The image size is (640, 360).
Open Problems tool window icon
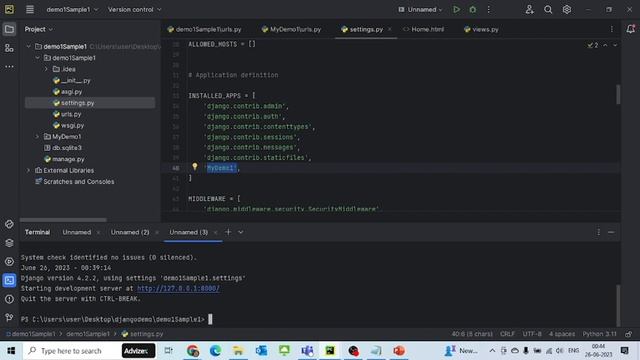(9, 299)
